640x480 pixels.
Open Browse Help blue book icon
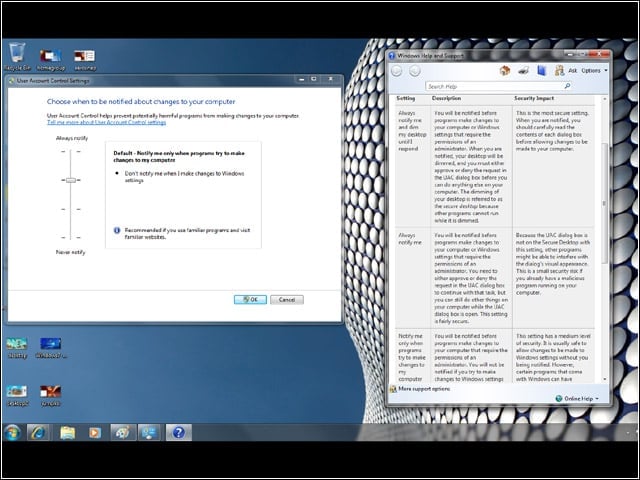tap(541, 71)
